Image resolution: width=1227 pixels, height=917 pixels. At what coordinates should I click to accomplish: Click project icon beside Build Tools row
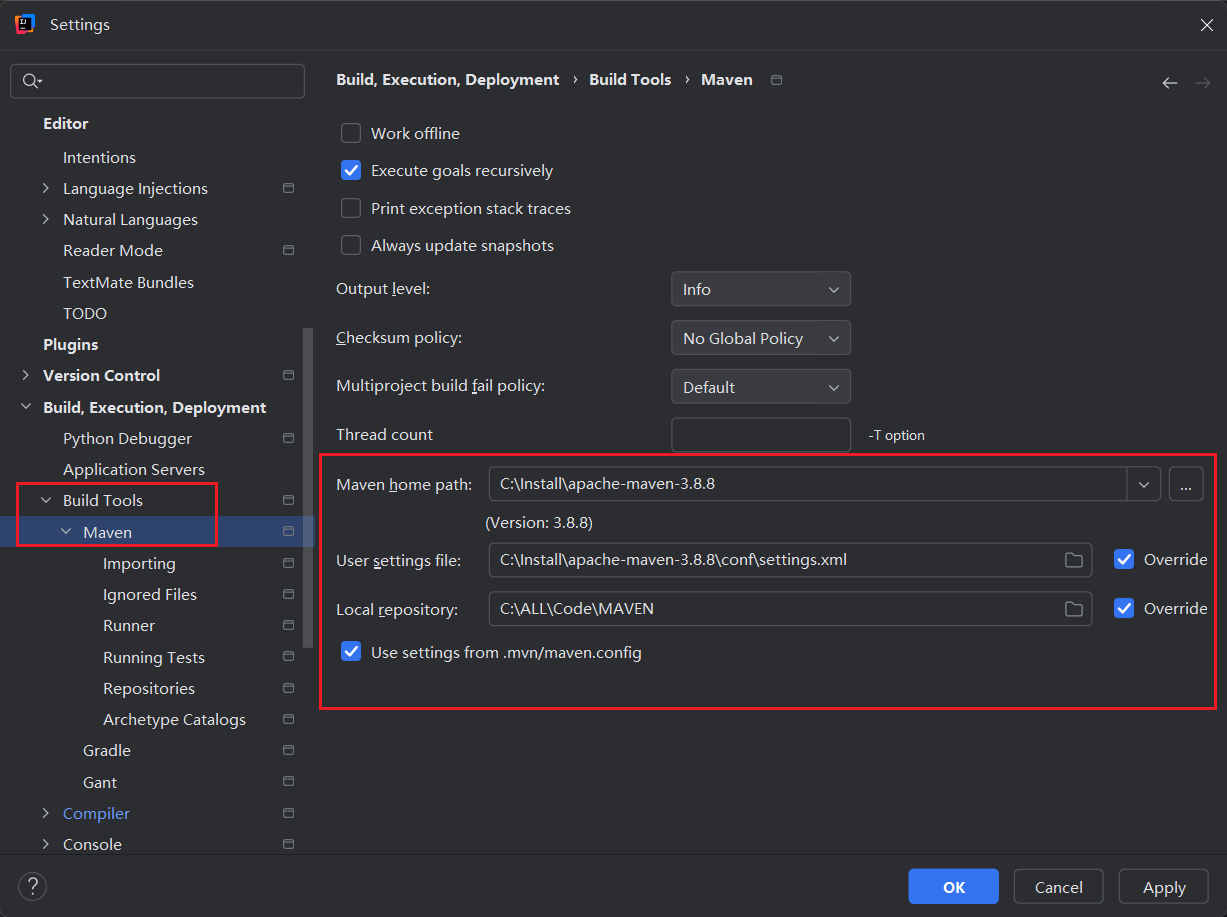tap(288, 500)
